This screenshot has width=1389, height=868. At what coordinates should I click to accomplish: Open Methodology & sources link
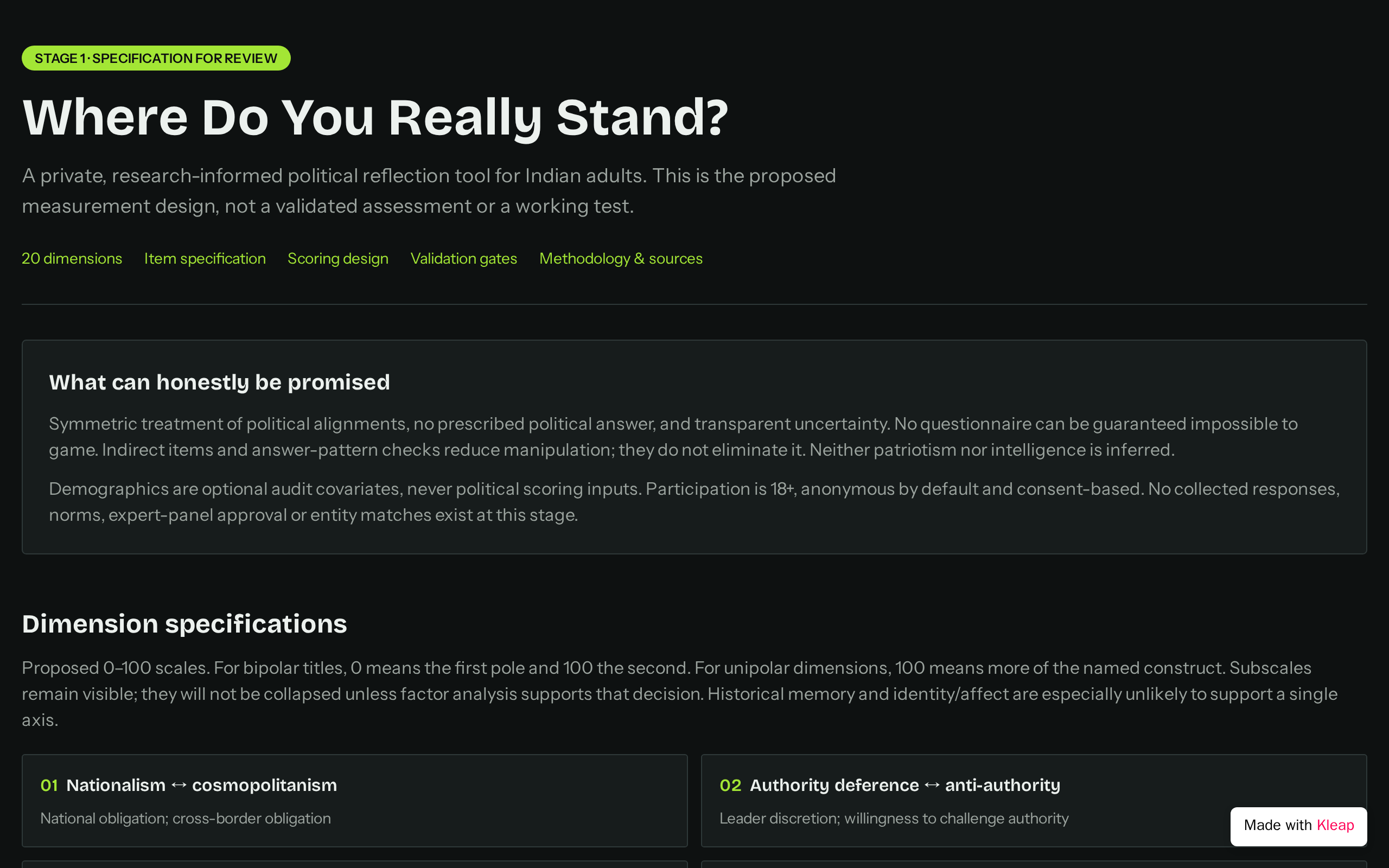click(x=621, y=258)
